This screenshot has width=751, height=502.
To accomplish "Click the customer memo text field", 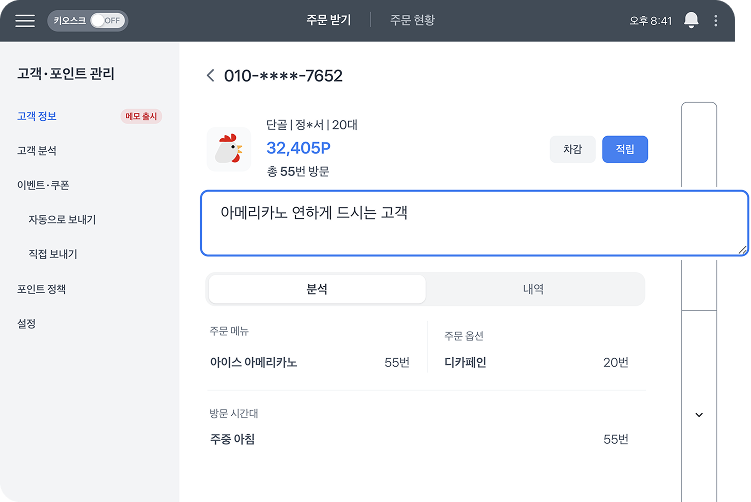I will tap(474, 223).
